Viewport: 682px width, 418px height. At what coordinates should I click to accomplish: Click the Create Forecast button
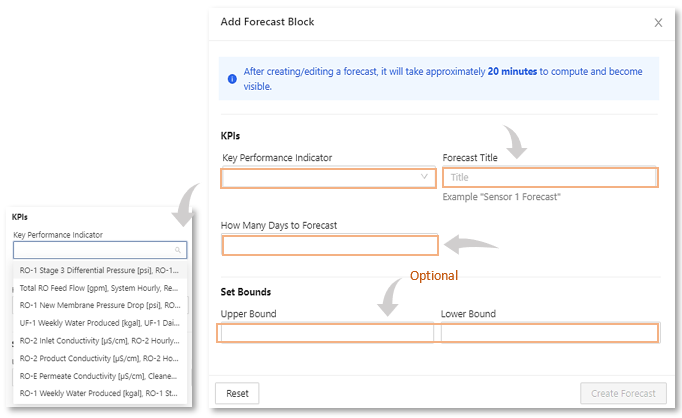pyautogui.click(x=621, y=393)
